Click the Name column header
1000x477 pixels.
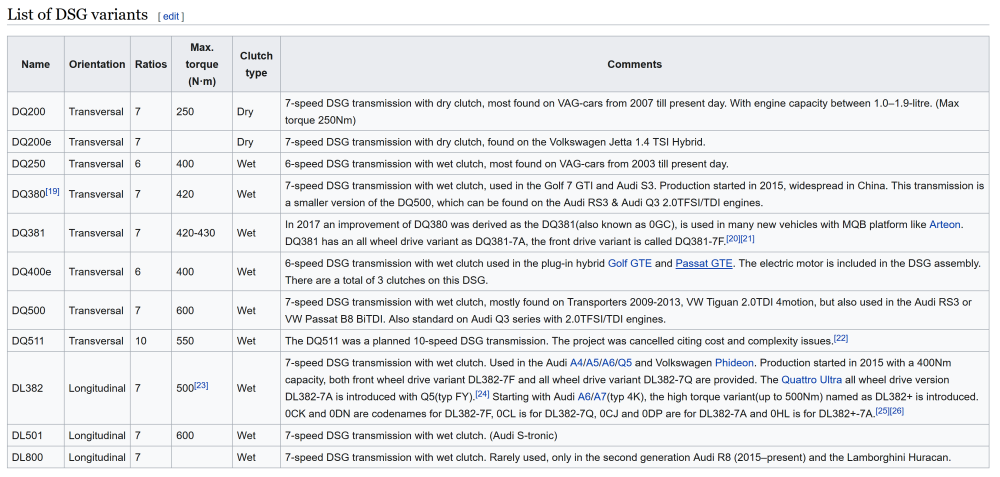click(36, 64)
